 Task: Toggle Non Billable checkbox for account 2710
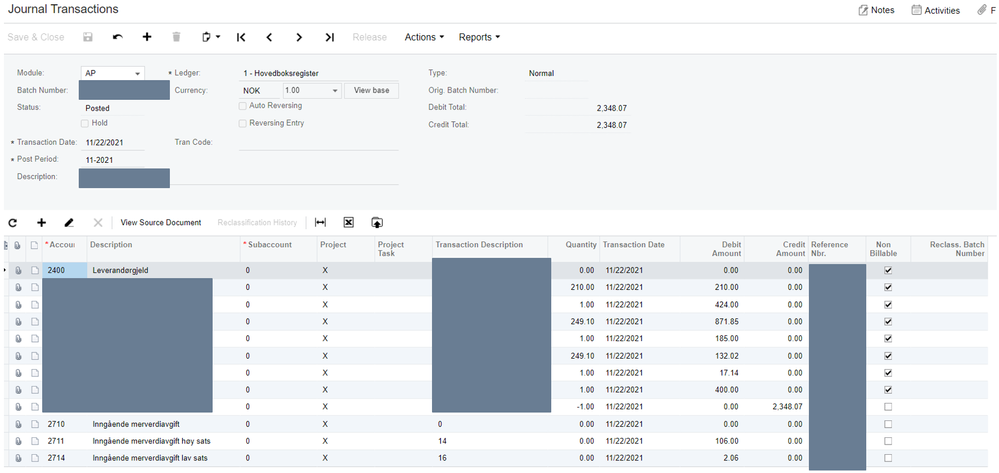click(888, 424)
